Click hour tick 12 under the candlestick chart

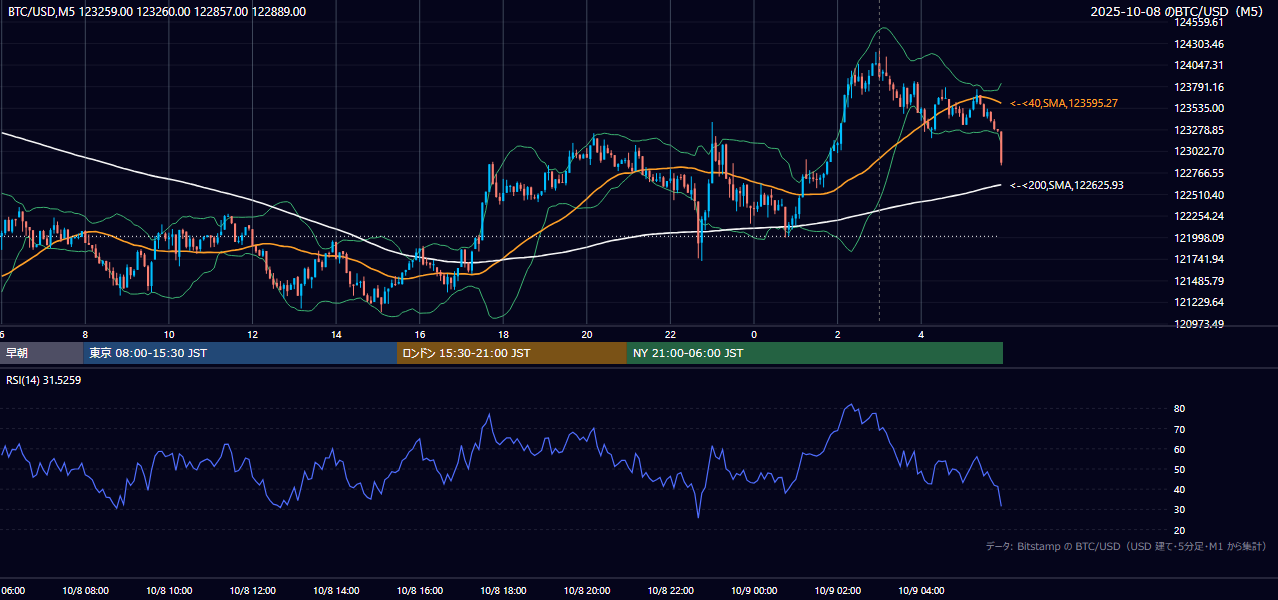point(253,334)
